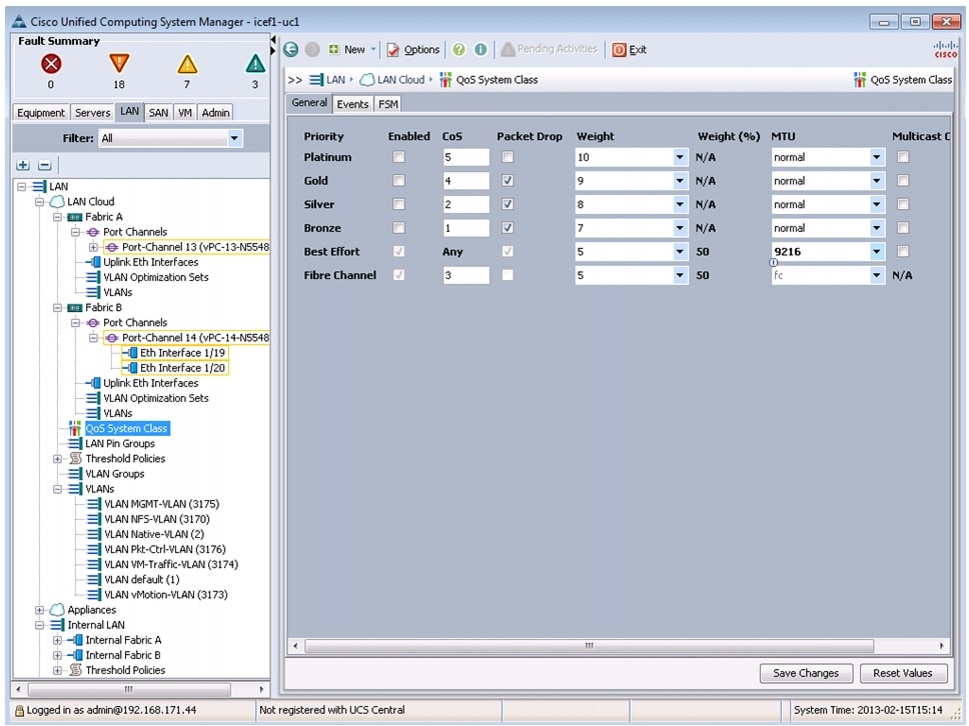
Task: Click the minor faults yellow warning icon
Action: (x=187, y=64)
